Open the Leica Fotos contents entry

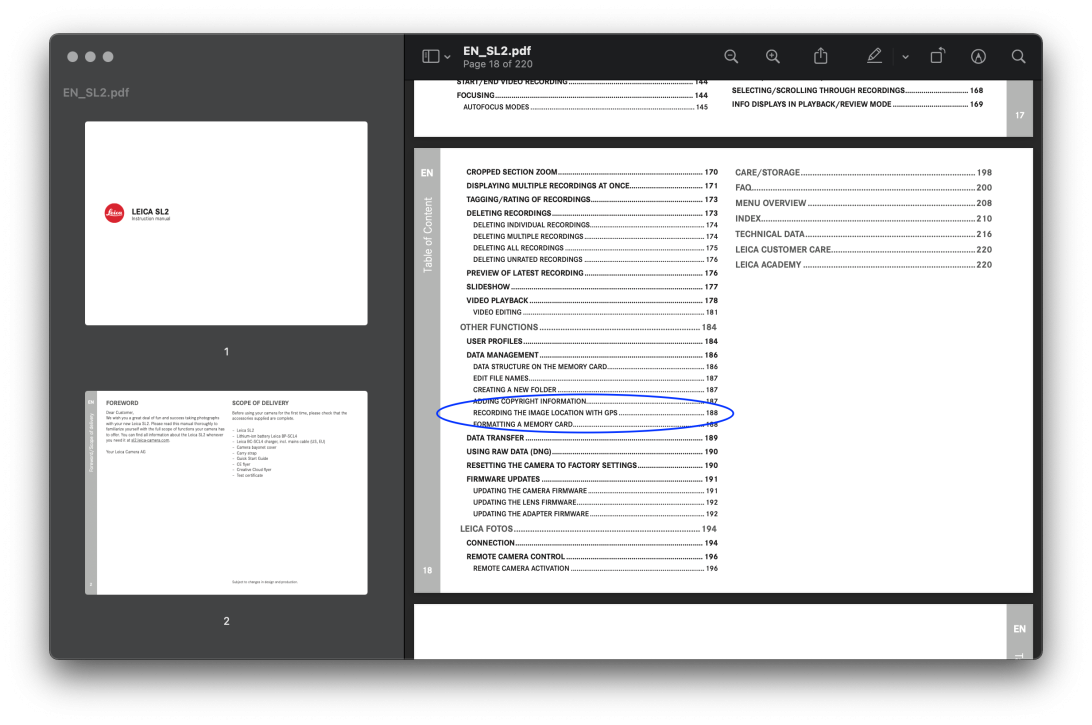coord(486,528)
